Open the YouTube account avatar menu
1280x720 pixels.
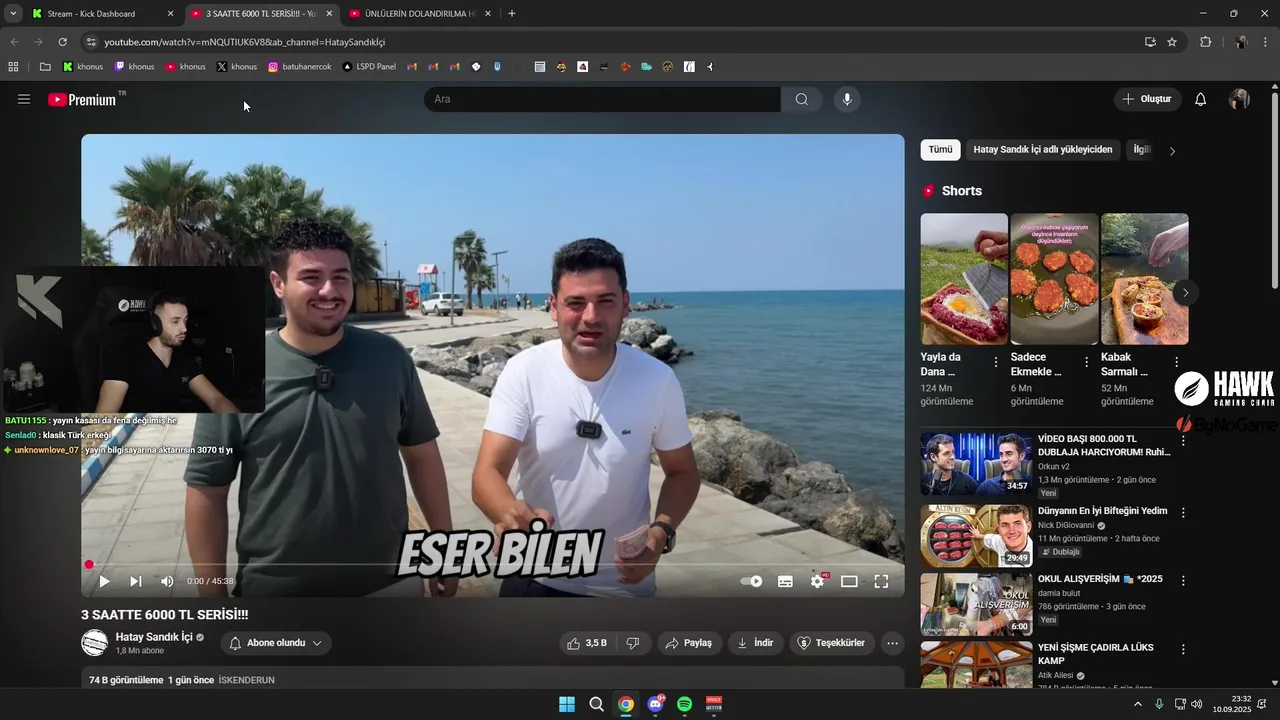click(1239, 99)
